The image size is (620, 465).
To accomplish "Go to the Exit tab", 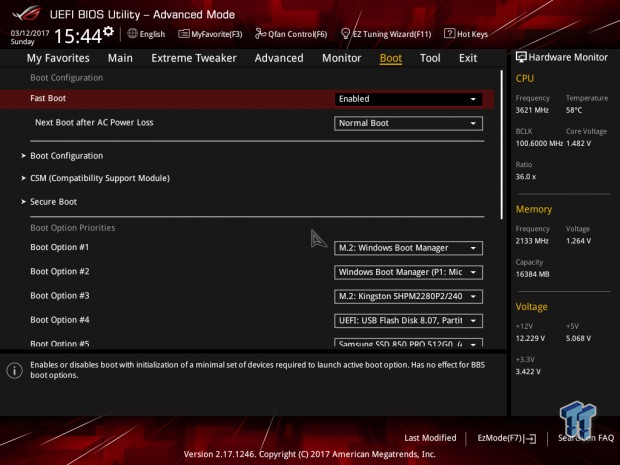I will click(468, 58).
